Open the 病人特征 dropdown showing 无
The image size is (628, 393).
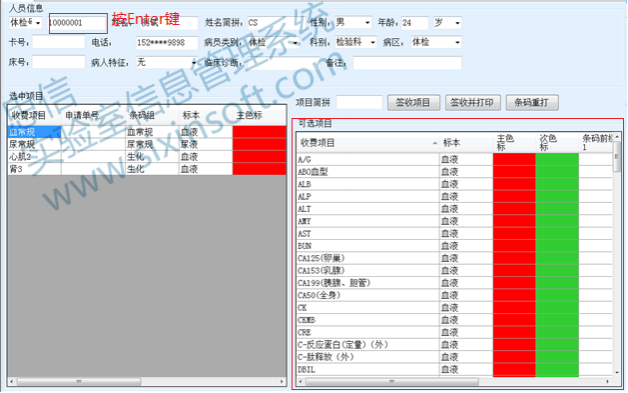click(x=193, y=62)
